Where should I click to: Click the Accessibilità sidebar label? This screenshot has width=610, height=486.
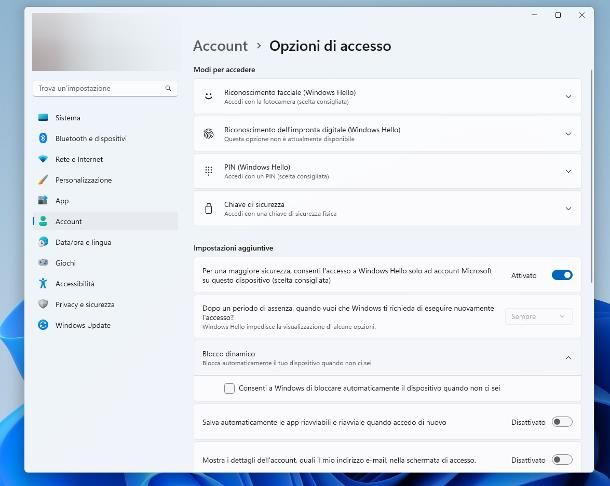tap(75, 283)
